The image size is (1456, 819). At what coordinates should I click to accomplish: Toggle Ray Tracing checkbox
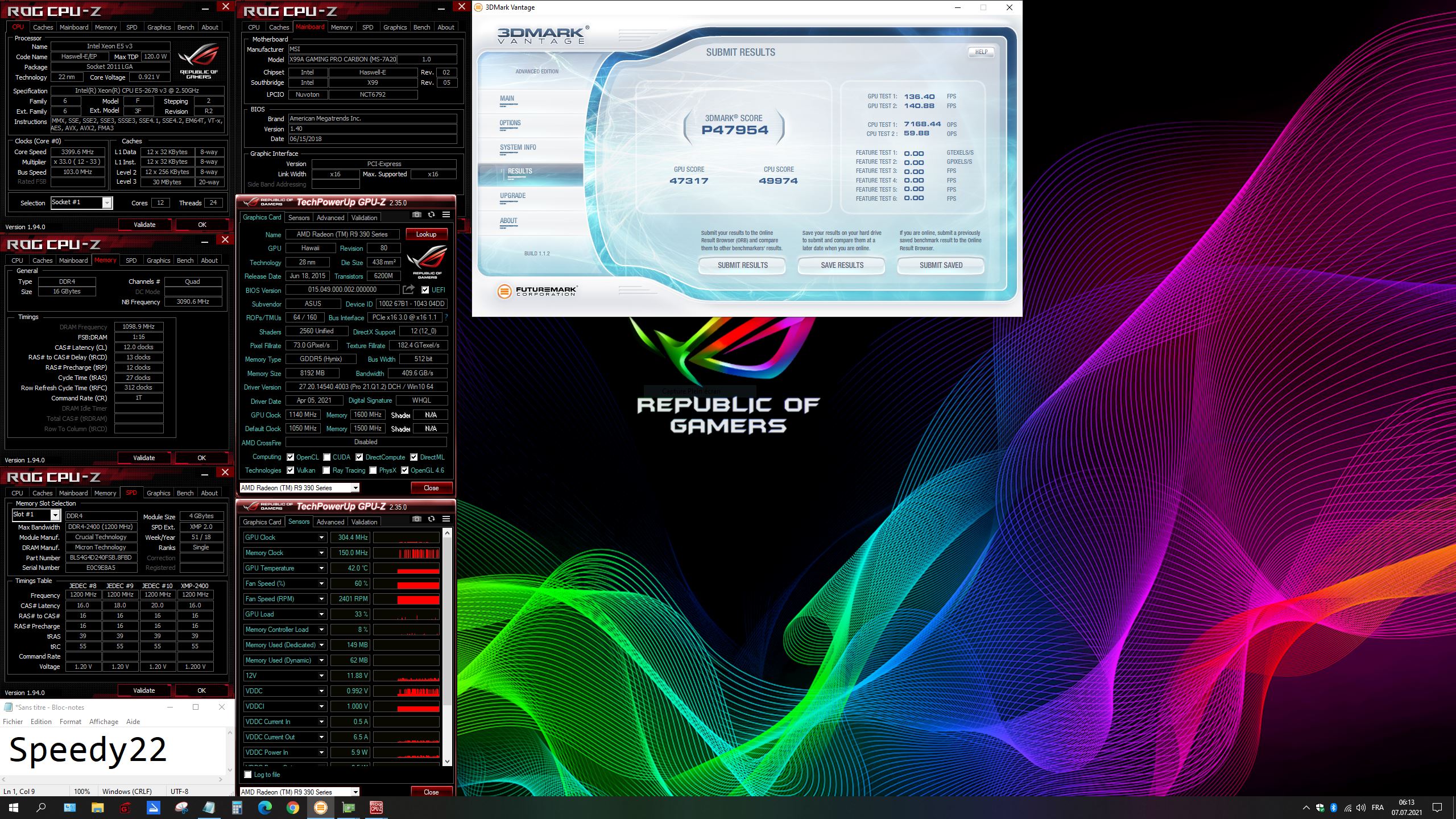(x=326, y=470)
